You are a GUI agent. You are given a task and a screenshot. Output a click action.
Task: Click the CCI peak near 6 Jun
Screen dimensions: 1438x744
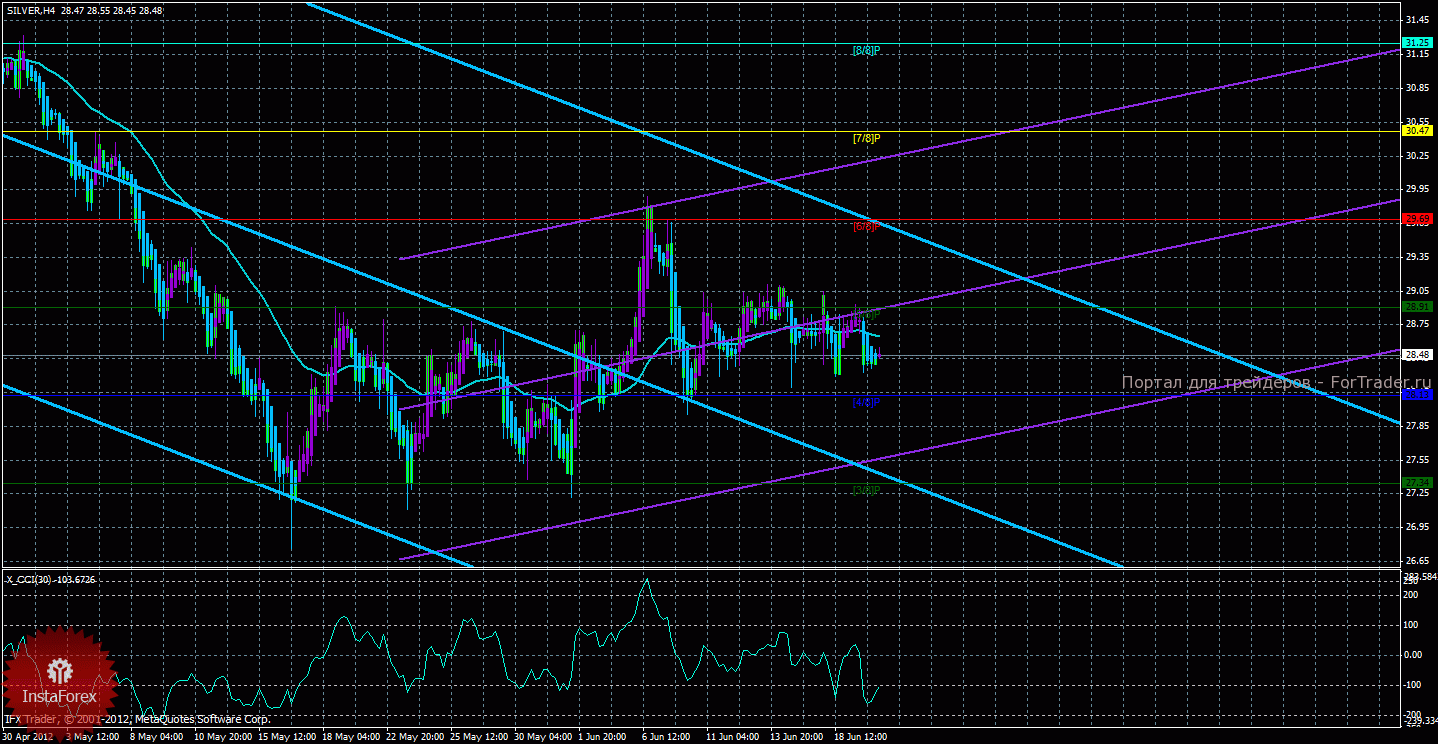(647, 580)
